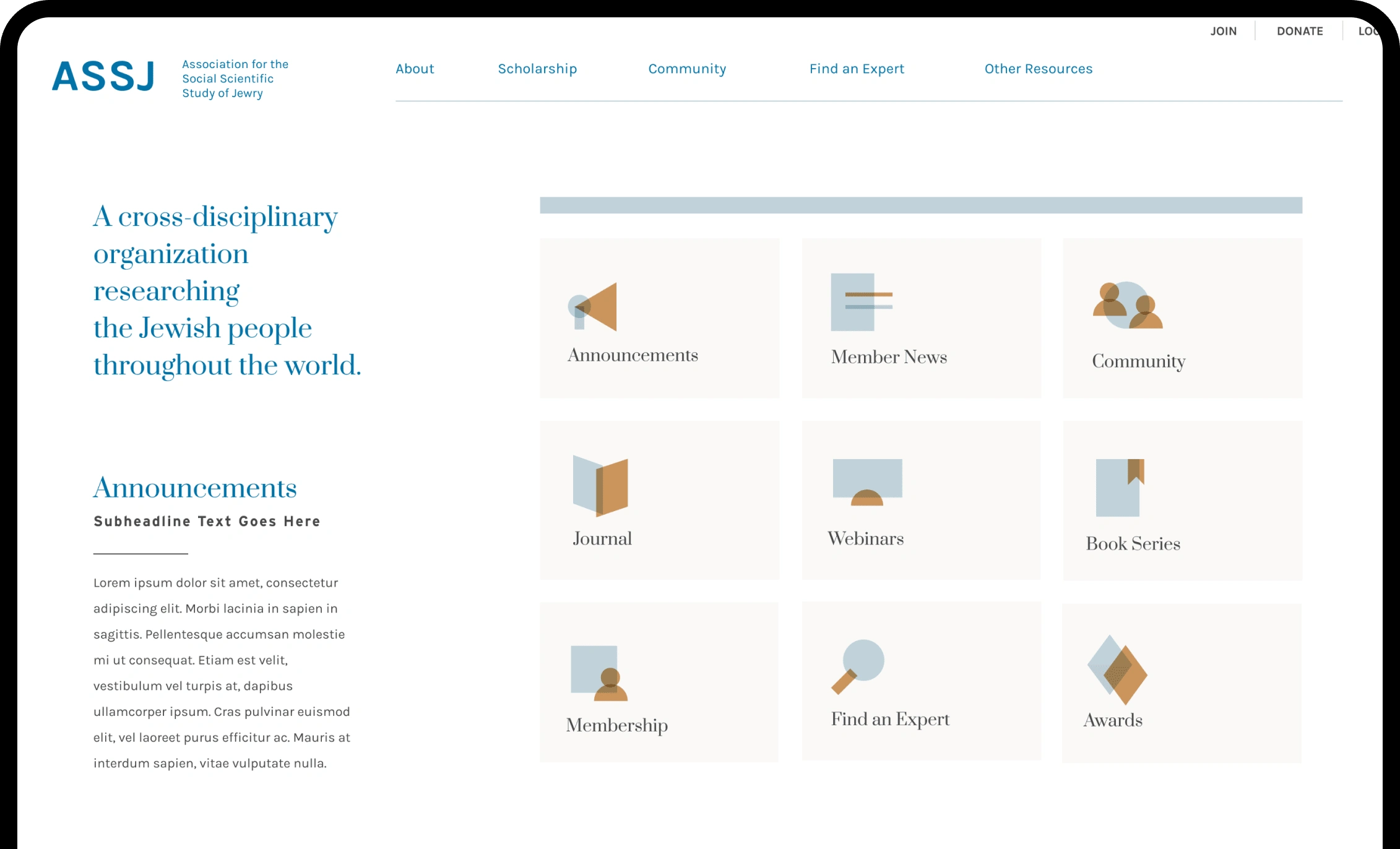Click the Journal open book icon

coord(600,487)
